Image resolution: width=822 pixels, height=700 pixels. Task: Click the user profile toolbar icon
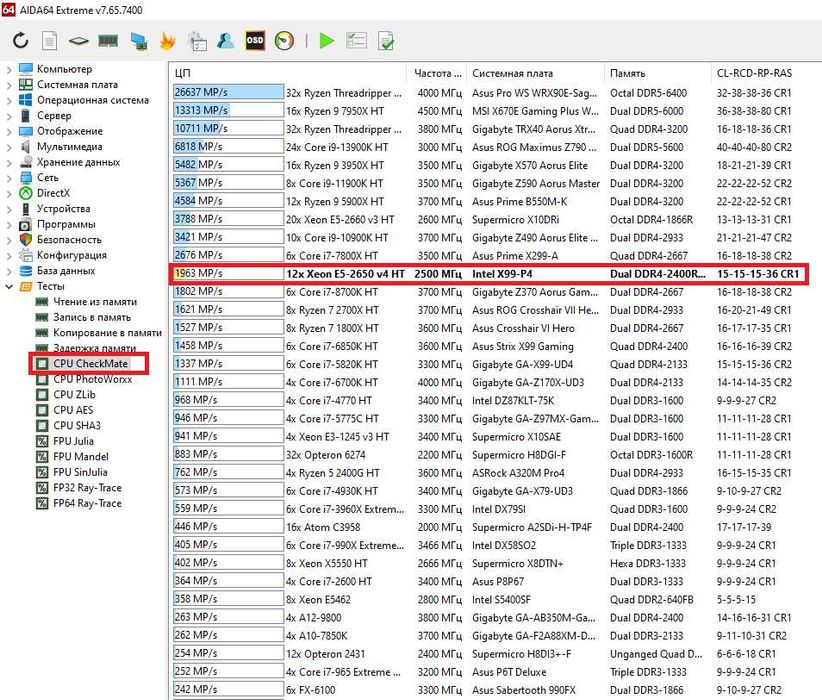[225, 40]
